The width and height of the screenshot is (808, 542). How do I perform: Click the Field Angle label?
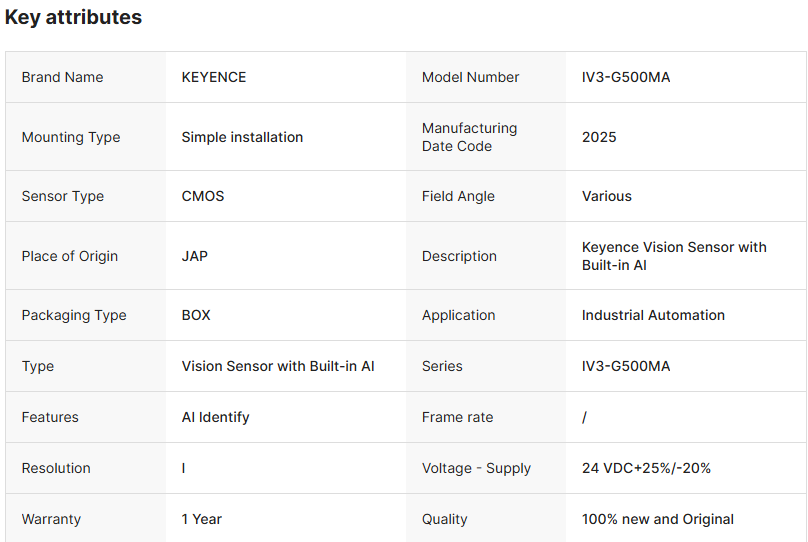coord(458,196)
